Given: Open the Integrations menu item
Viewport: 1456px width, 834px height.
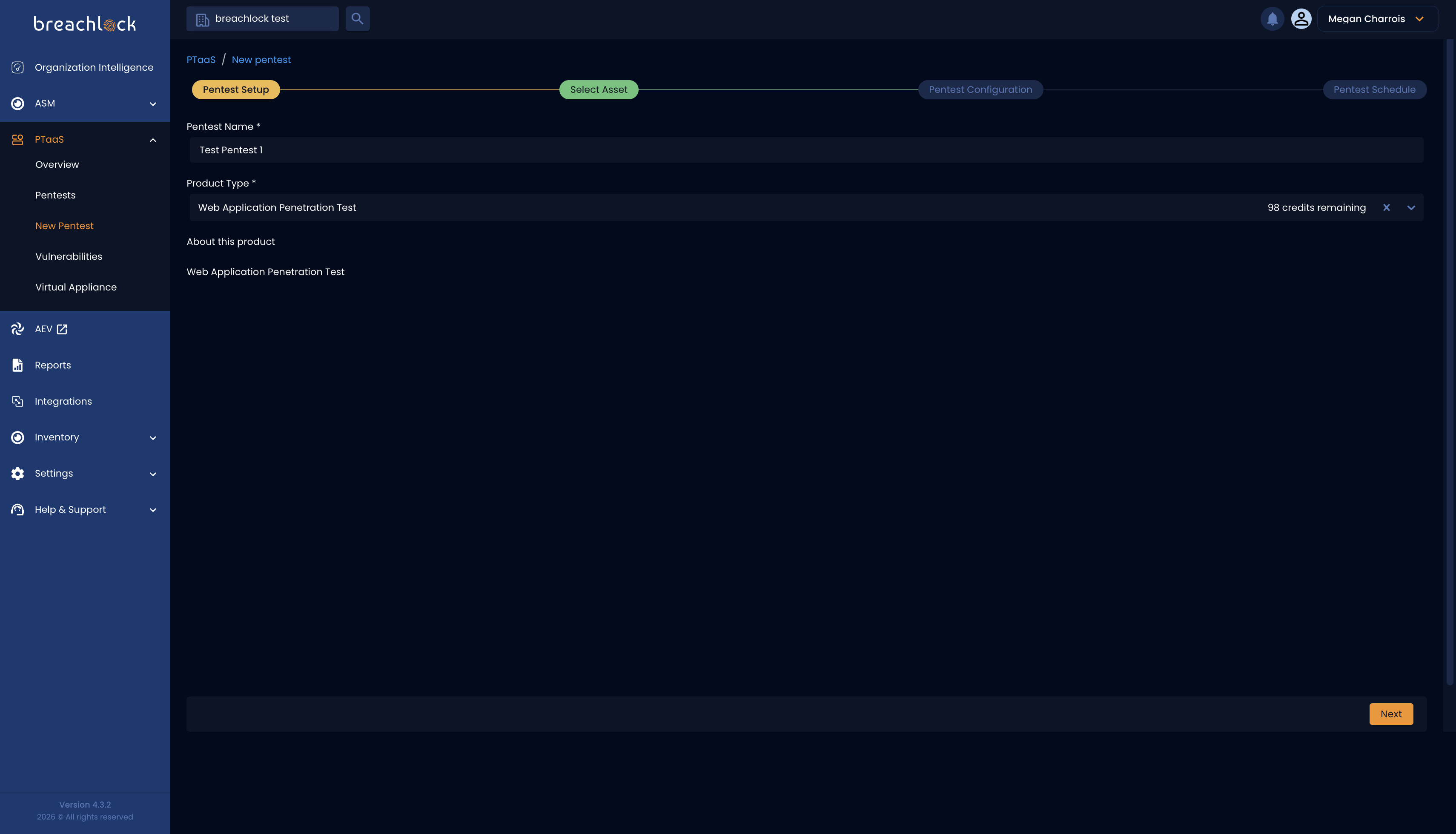Looking at the screenshot, I should pyautogui.click(x=63, y=402).
